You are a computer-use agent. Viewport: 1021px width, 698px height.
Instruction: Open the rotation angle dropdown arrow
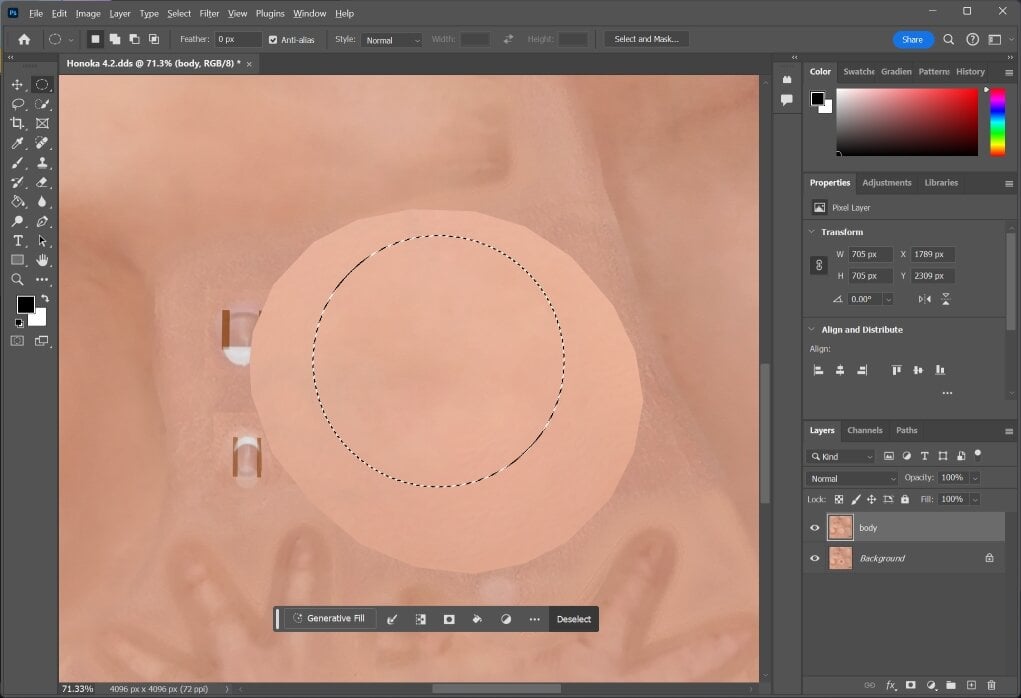tap(888, 300)
